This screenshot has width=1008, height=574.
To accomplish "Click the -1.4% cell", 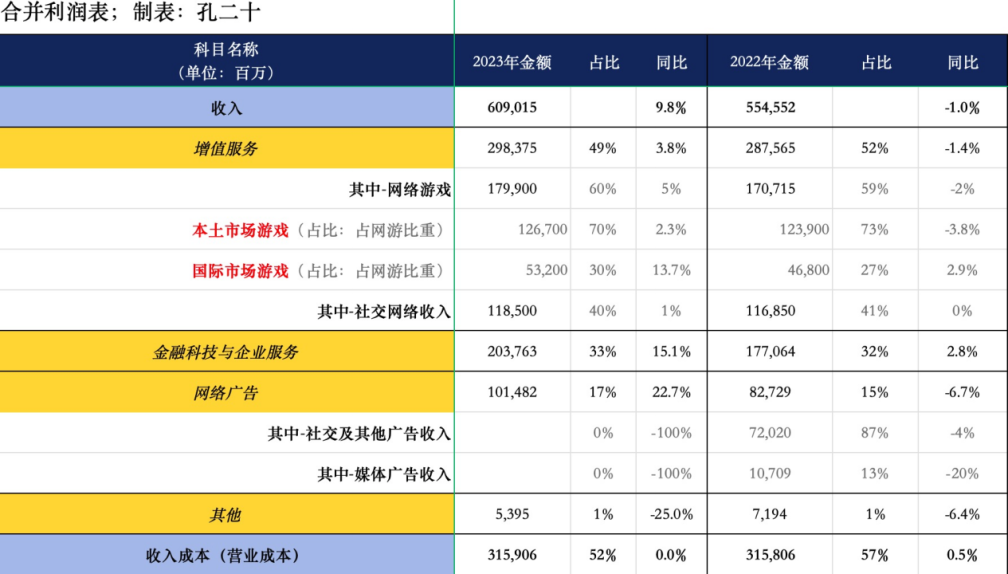I will (962, 148).
